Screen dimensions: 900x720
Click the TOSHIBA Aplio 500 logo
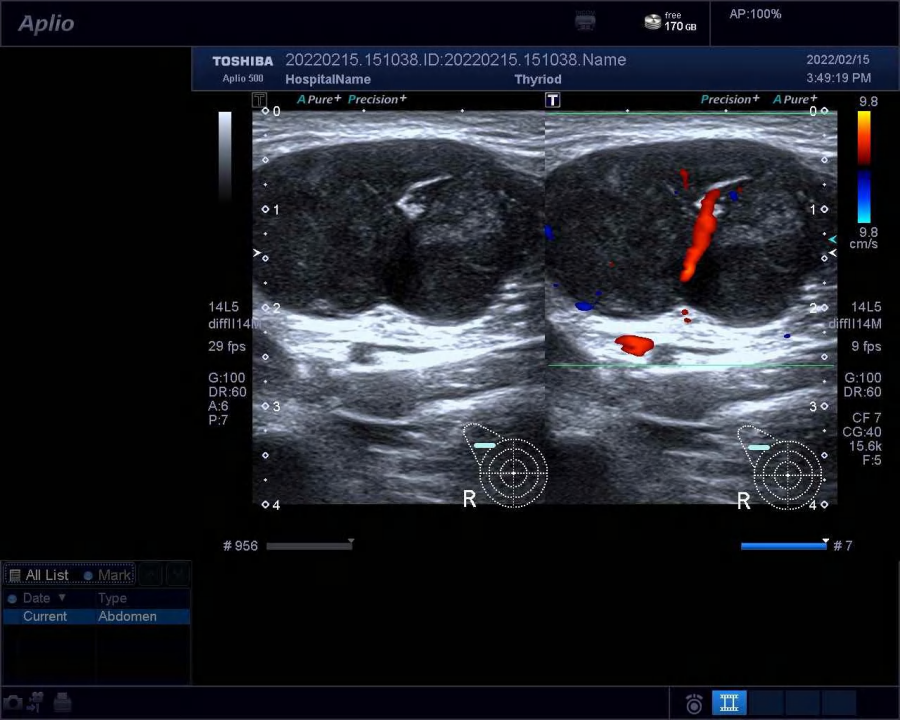point(242,69)
